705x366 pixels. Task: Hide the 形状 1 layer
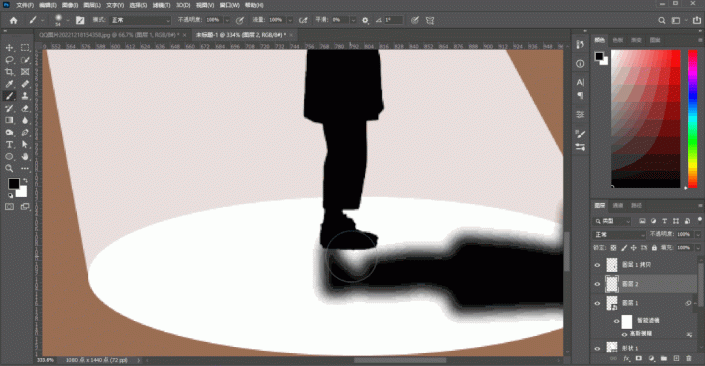(x=597, y=348)
